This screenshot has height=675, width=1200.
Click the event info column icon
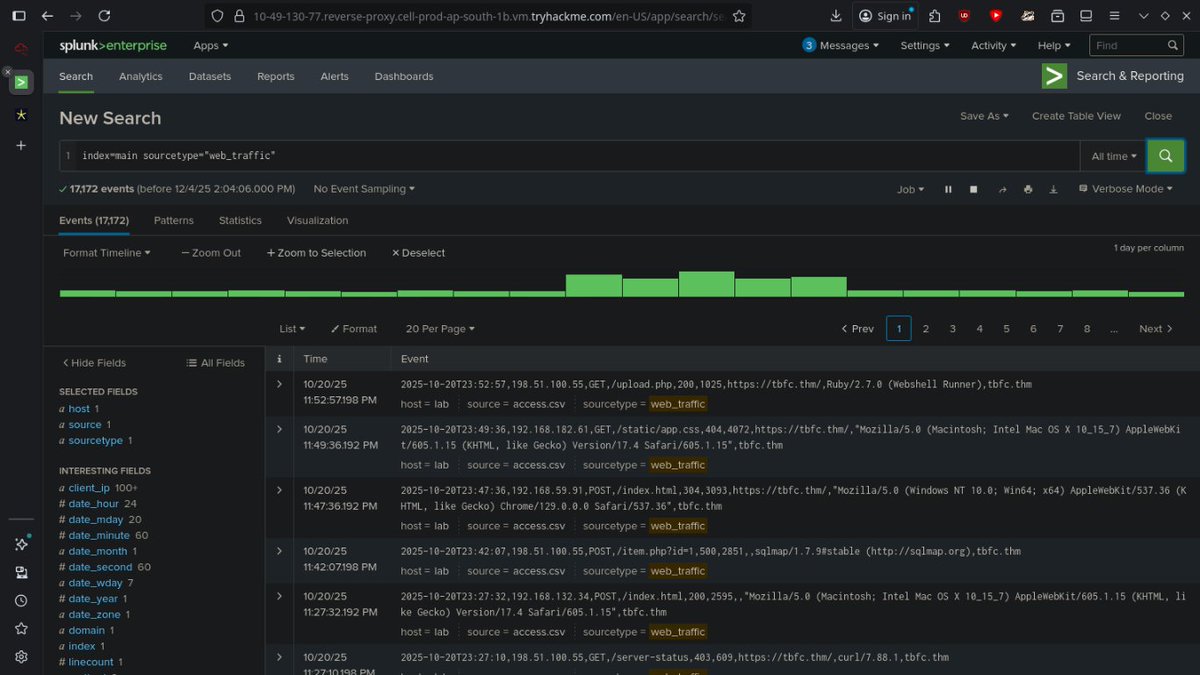point(279,359)
